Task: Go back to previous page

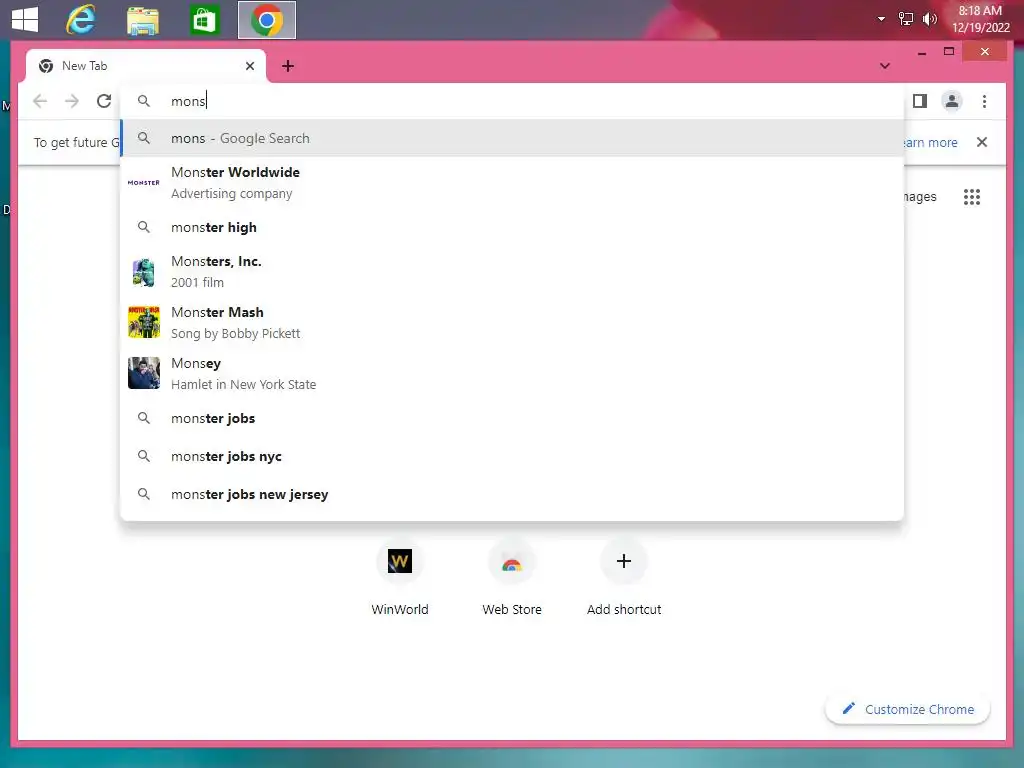Action: [40, 101]
